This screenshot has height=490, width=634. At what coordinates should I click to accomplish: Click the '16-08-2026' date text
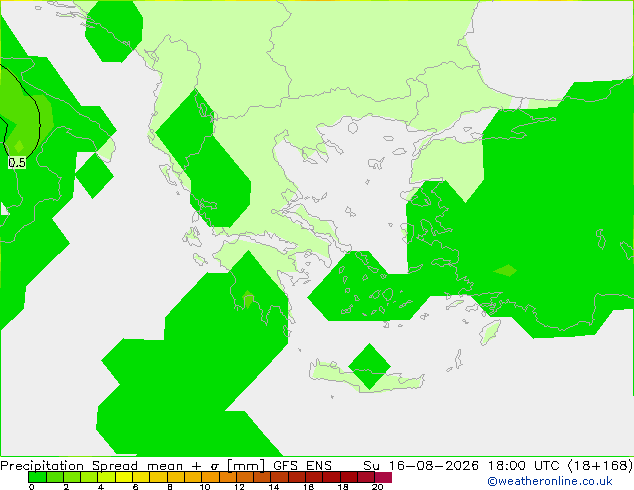tap(434, 465)
